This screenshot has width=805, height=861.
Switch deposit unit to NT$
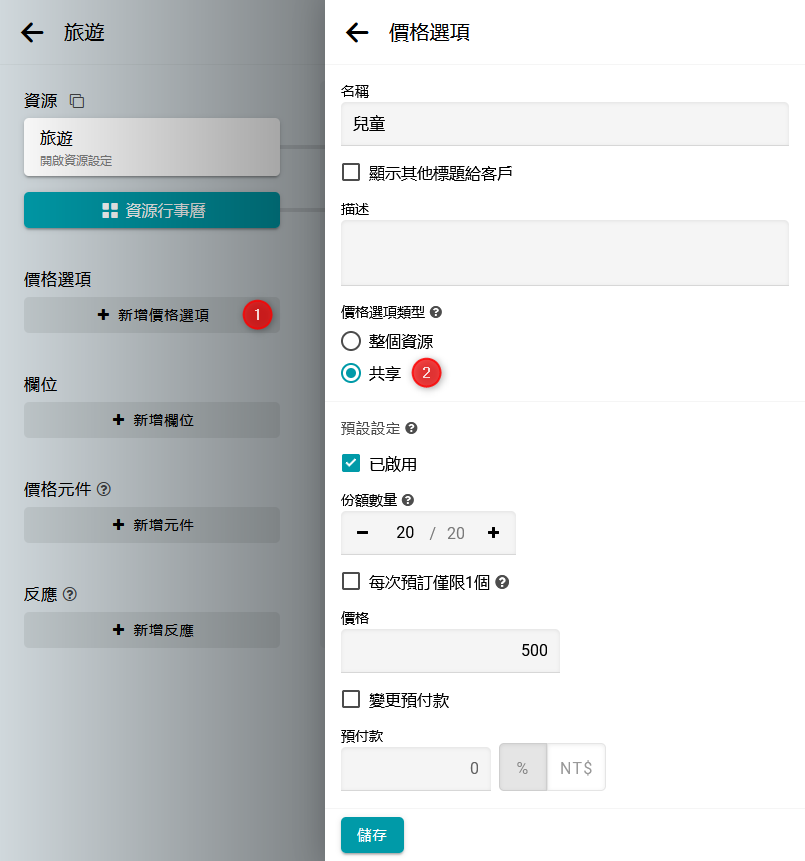[x=576, y=769]
